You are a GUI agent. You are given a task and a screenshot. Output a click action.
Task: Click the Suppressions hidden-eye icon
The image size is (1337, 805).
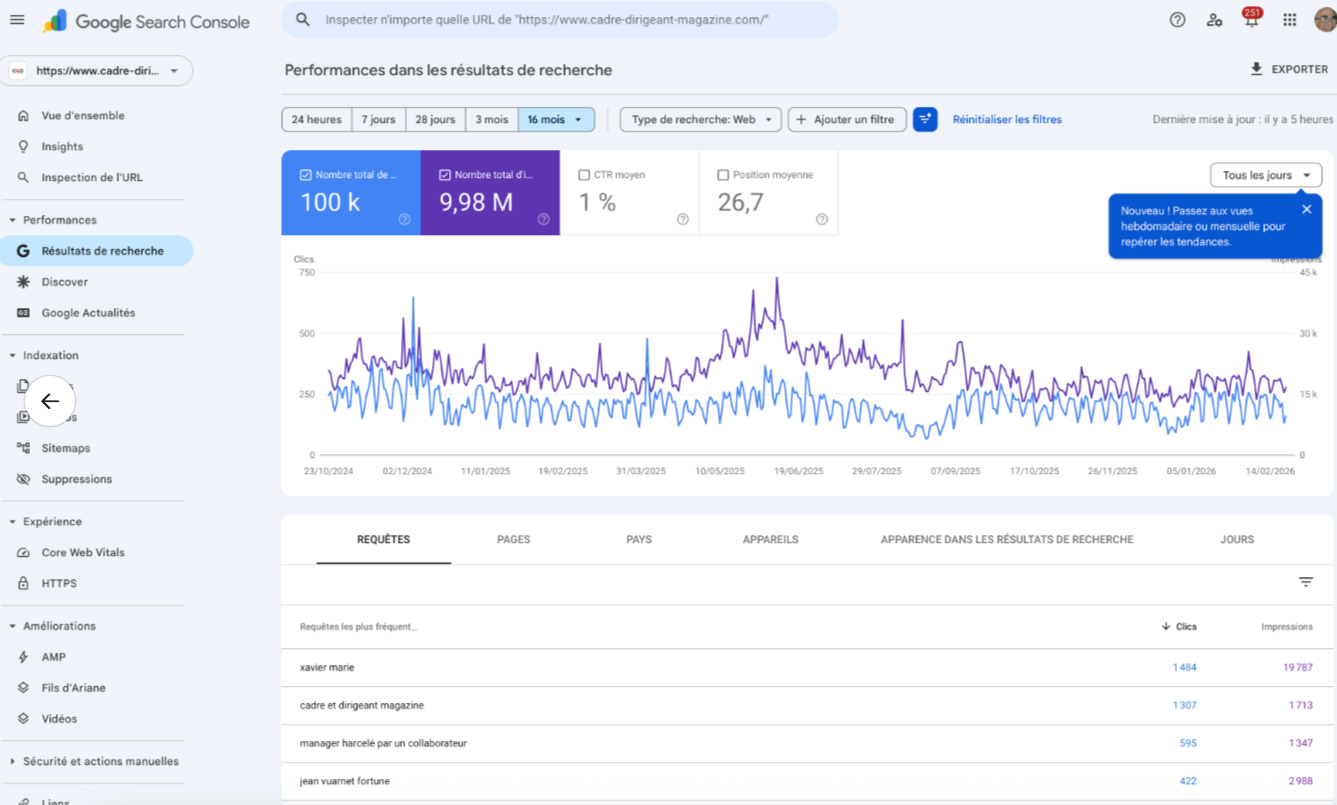(23, 479)
